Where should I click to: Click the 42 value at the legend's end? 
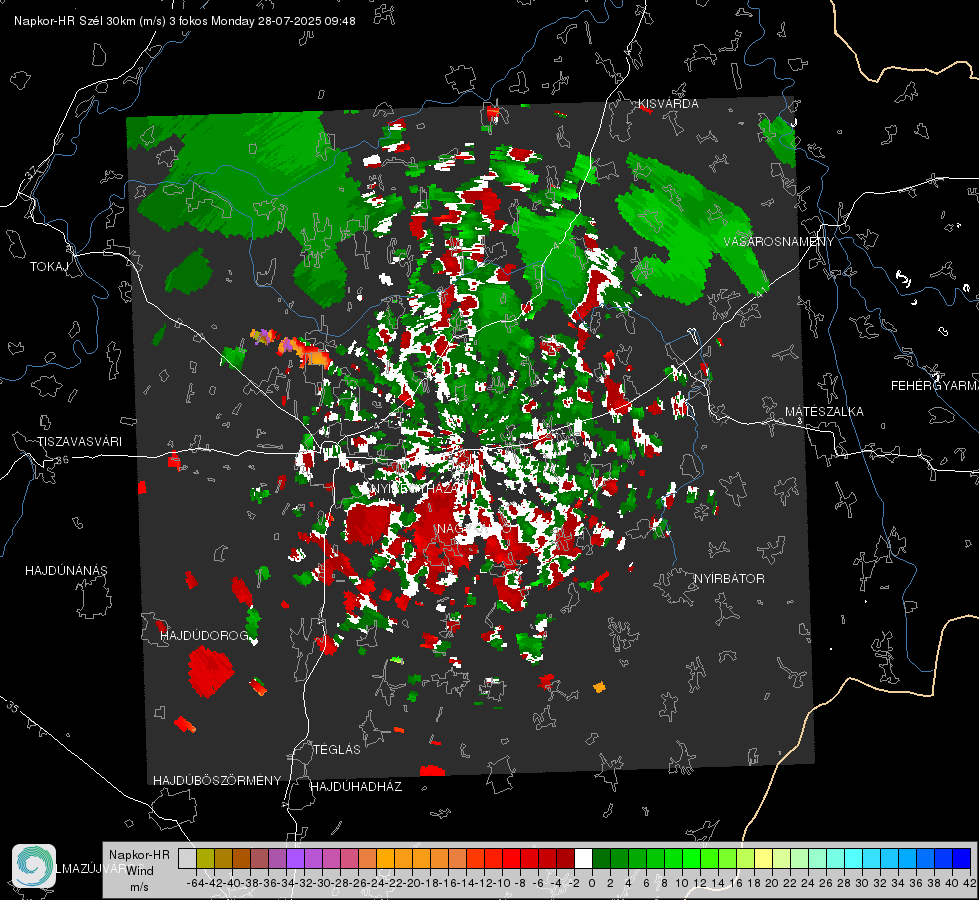(x=970, y=883)
